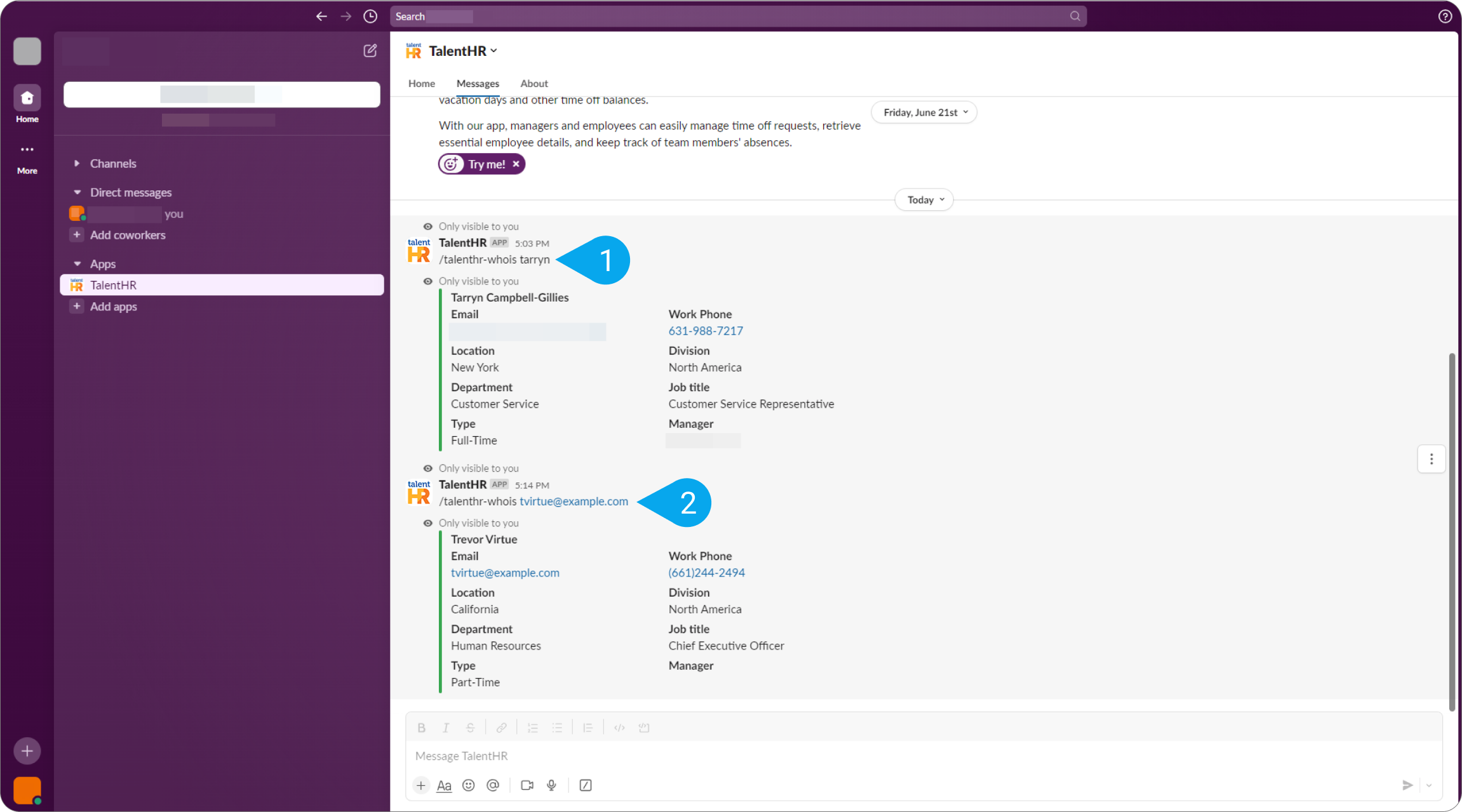Switch to the Messages tab
1462x812 pixels.
[478, 84]
